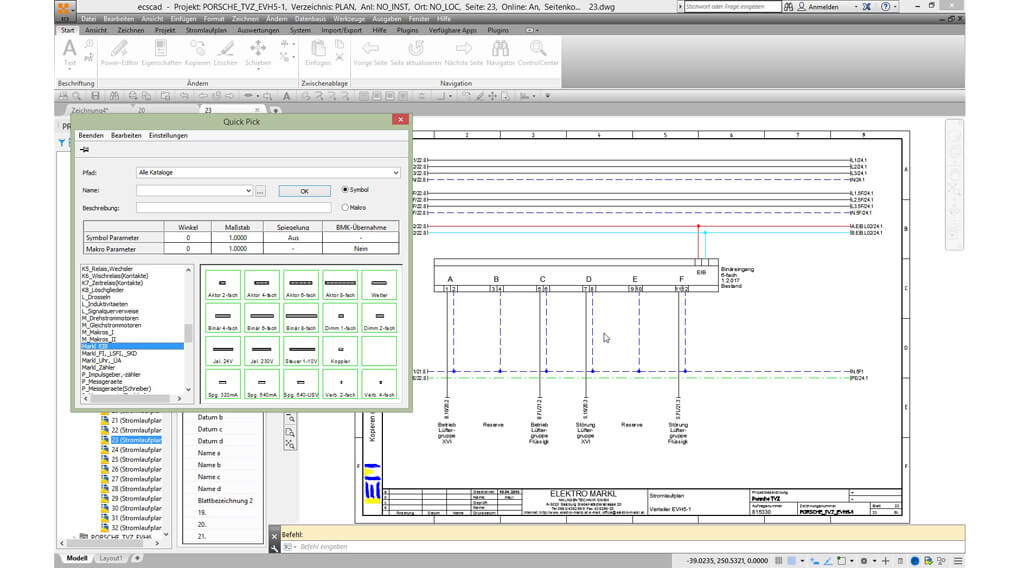The height and width of the screenshot is (568, 1024).
Task: Click the Power-Editor ribbon icon
Action: [x=119, y=49]
